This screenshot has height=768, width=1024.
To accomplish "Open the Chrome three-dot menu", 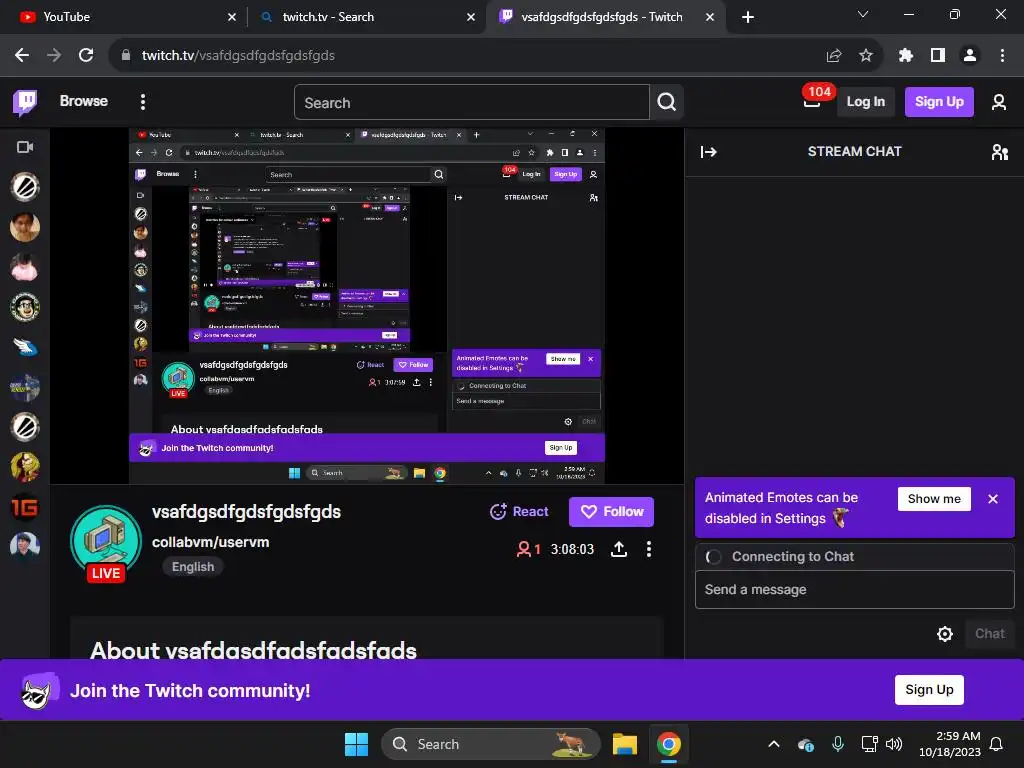I will click(x=1002, y=56).
